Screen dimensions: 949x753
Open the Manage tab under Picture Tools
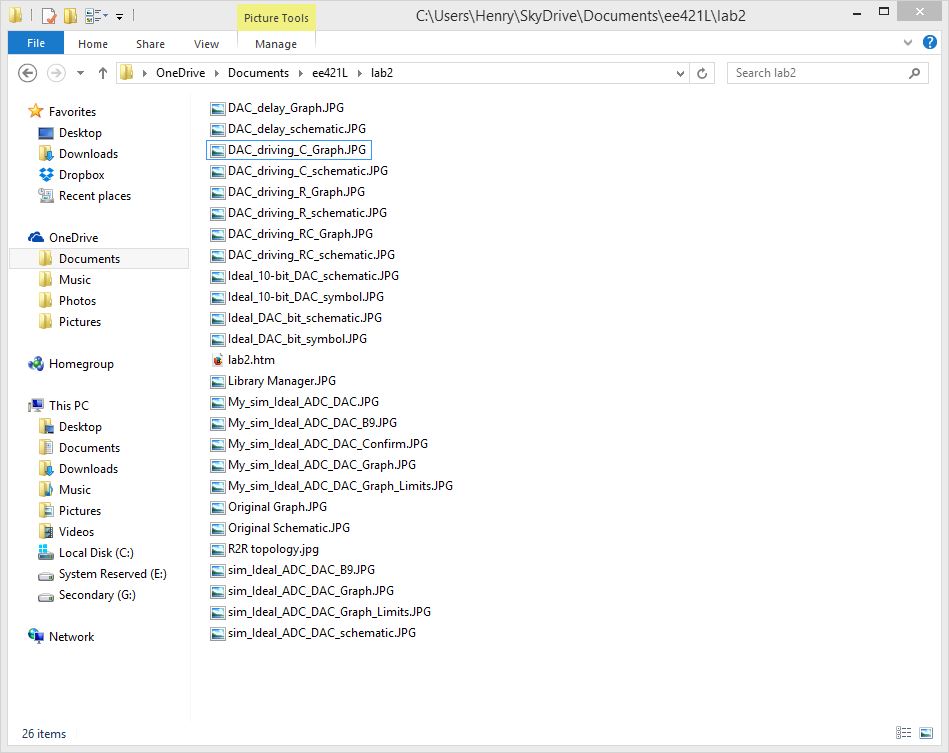click(275, 44)
